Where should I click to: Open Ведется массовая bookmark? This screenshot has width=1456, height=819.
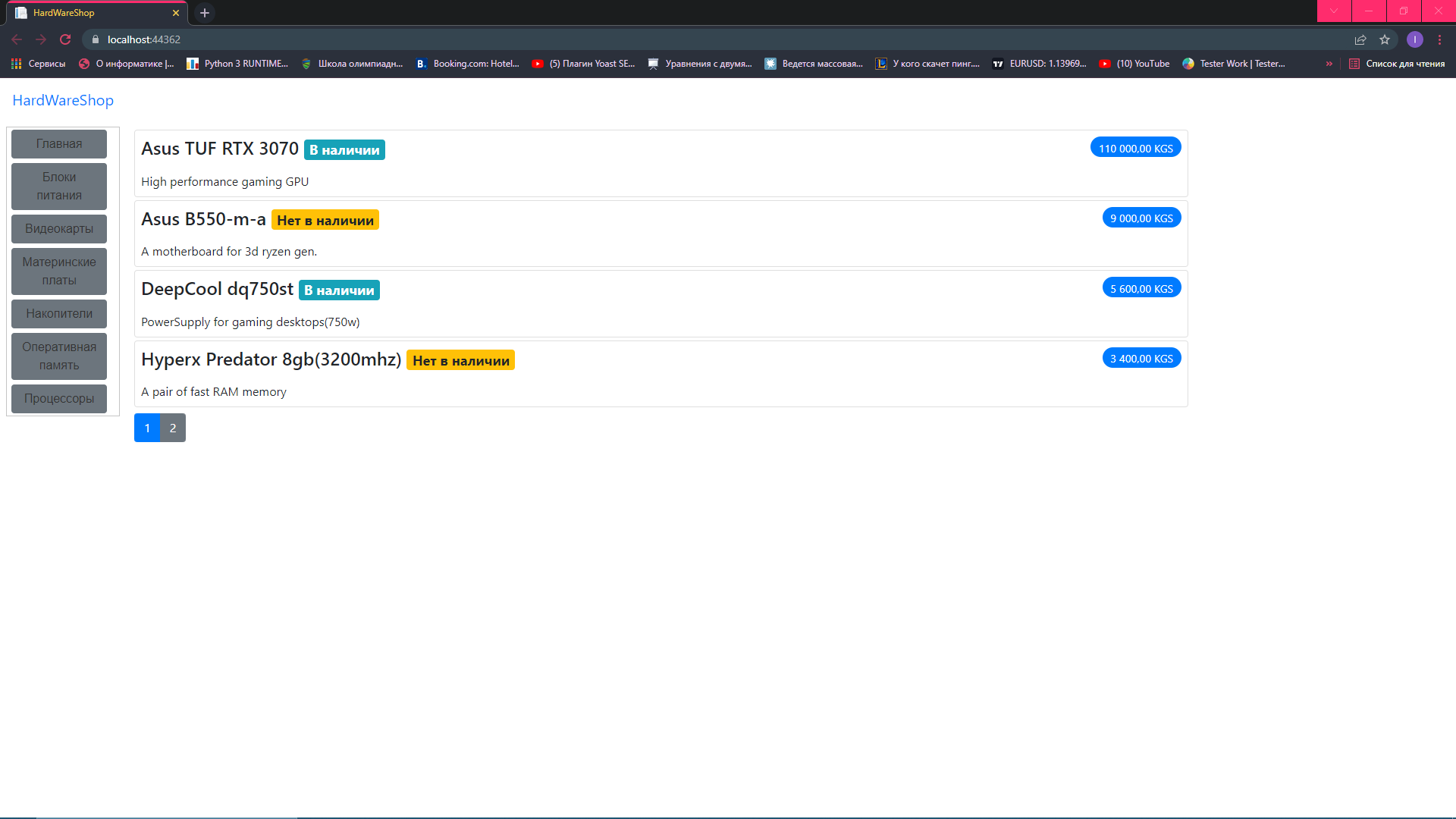pos(814,64)
